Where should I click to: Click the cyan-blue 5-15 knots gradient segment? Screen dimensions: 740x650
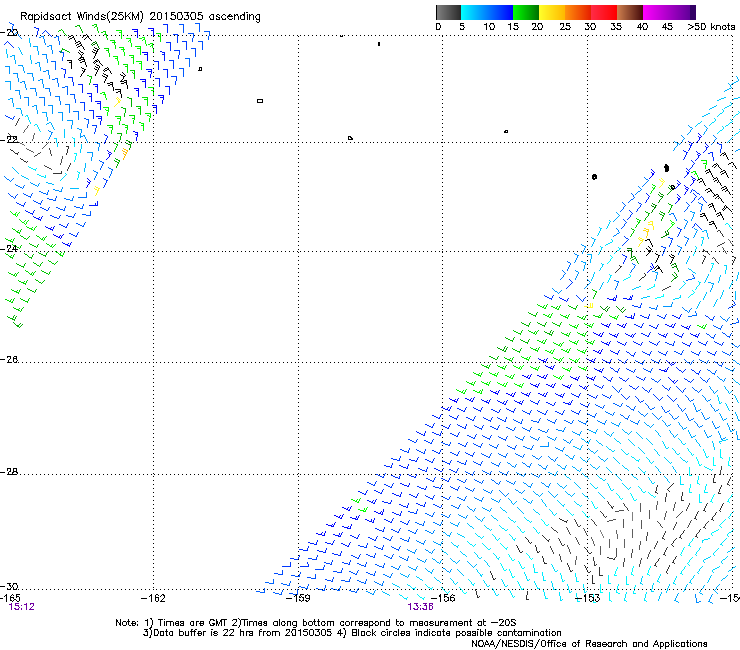(487, 12)
